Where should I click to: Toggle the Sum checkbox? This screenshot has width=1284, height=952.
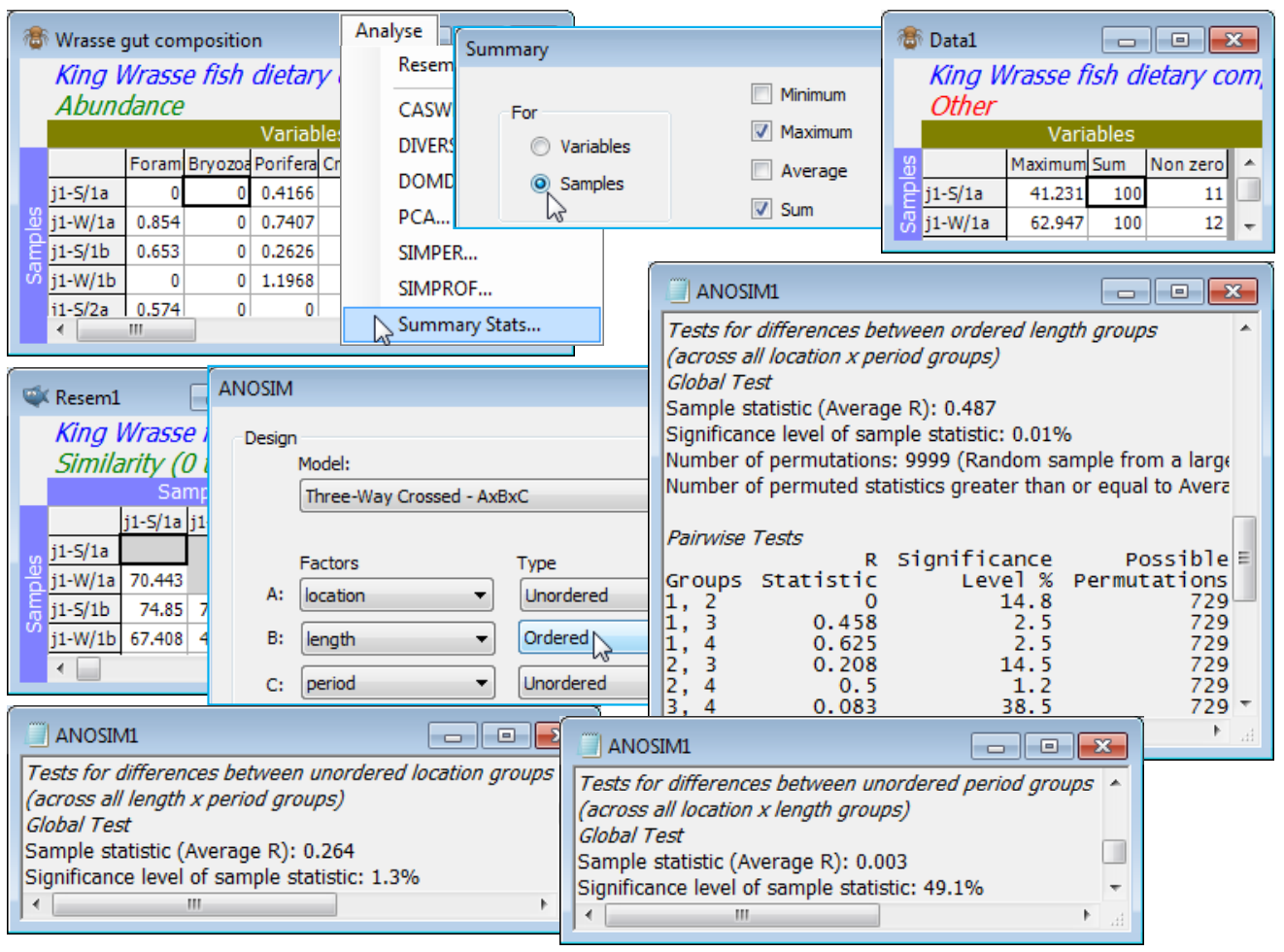(761, 209)
